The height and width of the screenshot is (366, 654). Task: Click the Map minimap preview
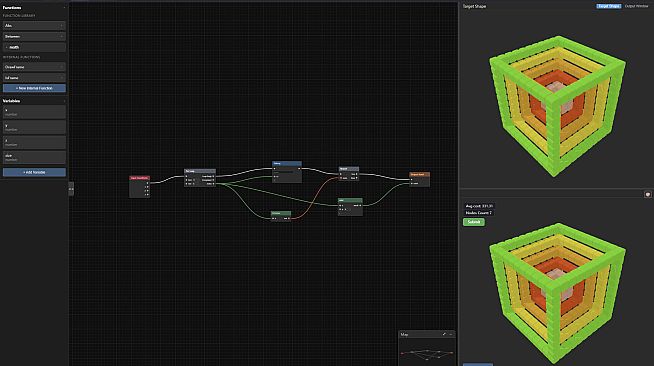pyautogui.click(x=427, y=353)
